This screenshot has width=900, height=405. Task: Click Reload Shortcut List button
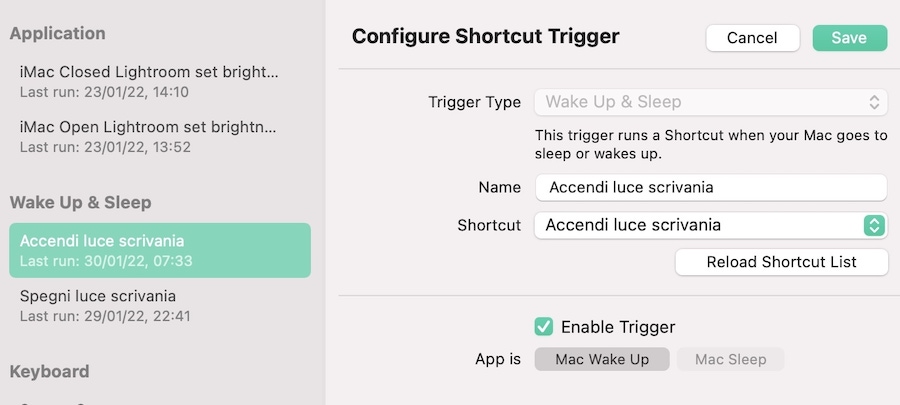pyautogui.click(x=782, y=262)
